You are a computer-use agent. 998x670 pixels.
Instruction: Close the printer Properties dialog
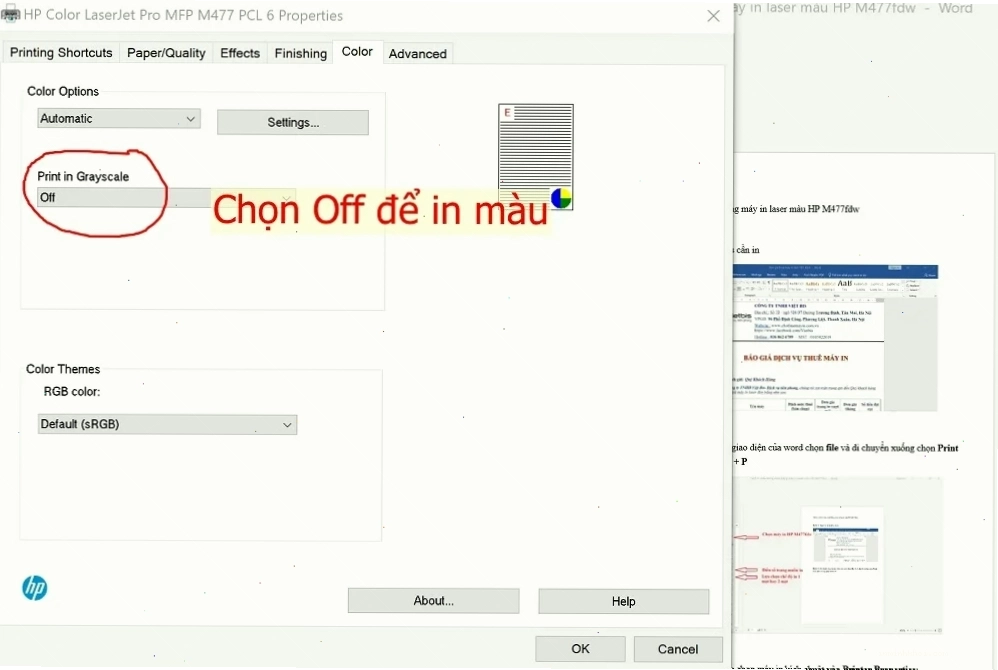(x=713, y=16)
